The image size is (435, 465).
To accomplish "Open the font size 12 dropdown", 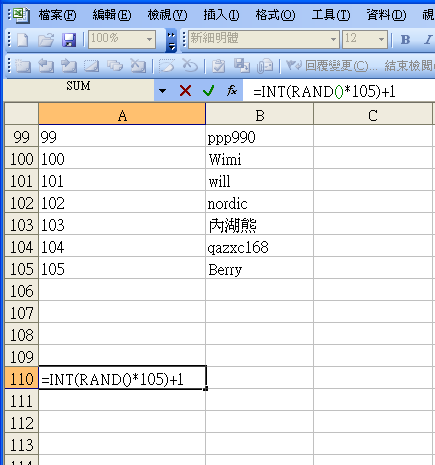I will pos(381,40).
